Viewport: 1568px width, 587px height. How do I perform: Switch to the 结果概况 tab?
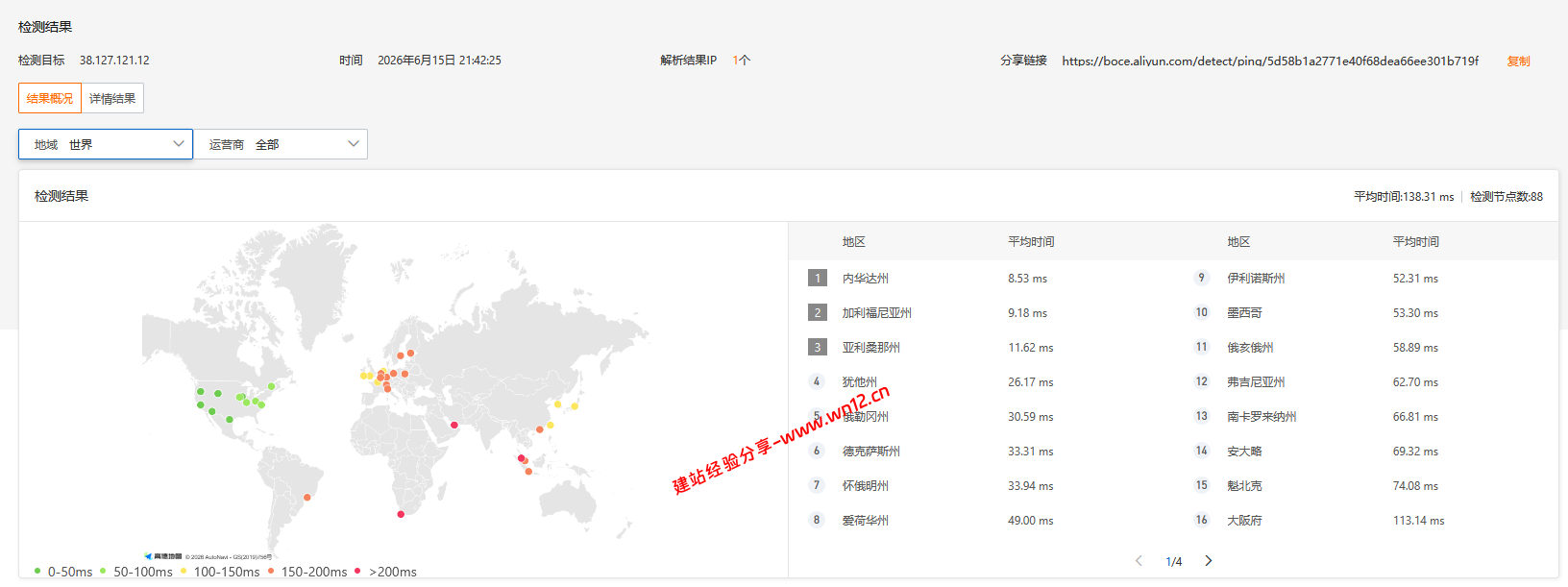50,98
